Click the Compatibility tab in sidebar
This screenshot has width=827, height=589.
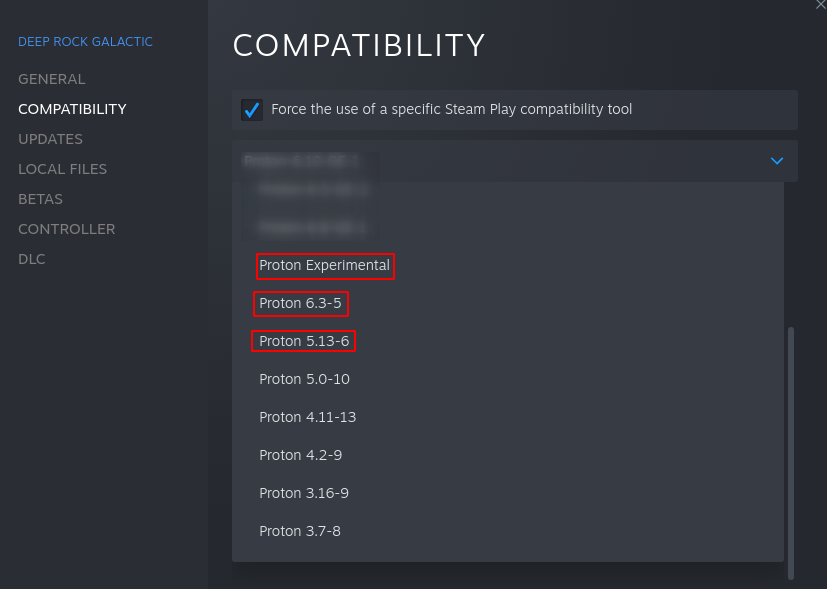pos(72,109)
